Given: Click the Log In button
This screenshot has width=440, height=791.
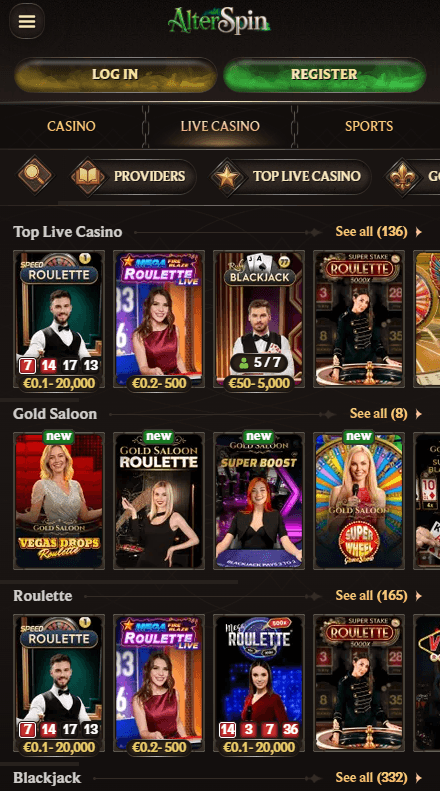Looking at the screenshot, I should [115, 75].
